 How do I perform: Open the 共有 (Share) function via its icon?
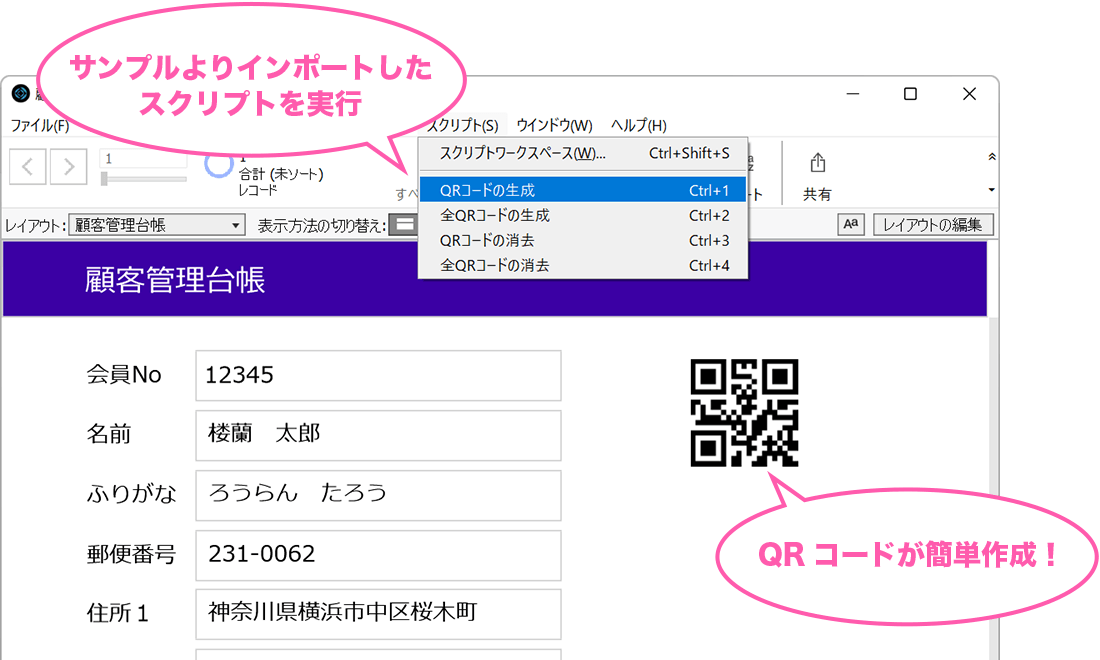817,162
